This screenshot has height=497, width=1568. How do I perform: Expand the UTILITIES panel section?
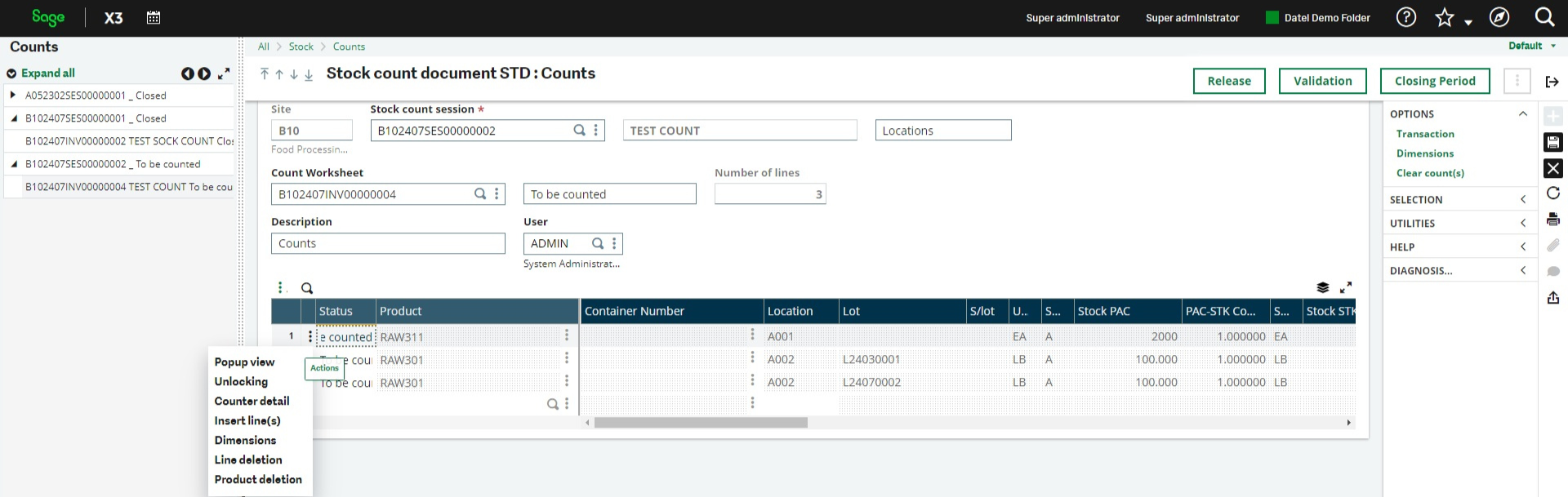[x=1522, y=223]
